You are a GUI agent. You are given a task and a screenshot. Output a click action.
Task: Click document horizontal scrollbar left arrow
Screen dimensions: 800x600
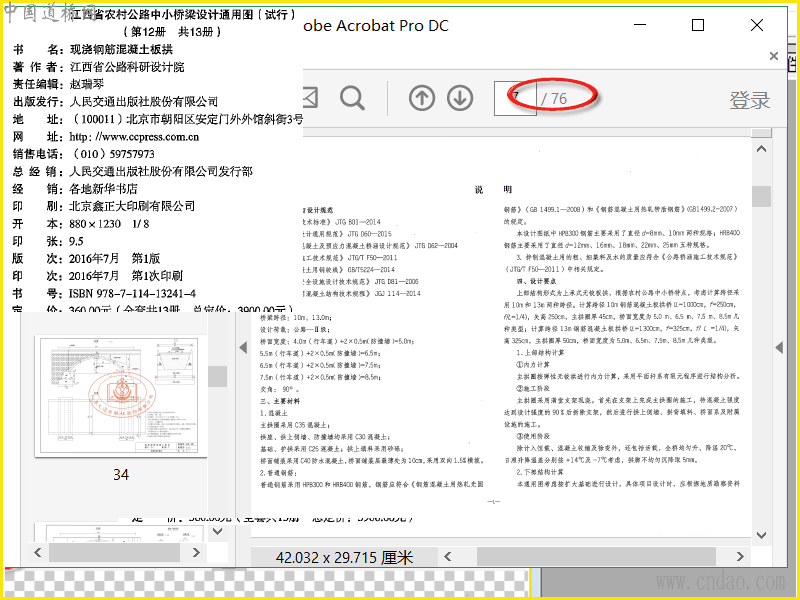point(447,557)
